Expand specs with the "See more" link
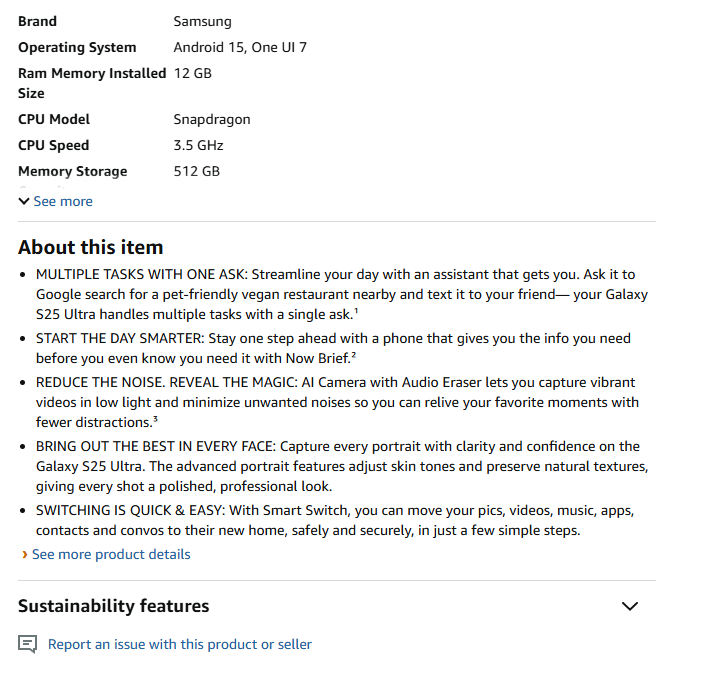Image resolution: width=706 pixels, height=696 pixels. (63, 201)
